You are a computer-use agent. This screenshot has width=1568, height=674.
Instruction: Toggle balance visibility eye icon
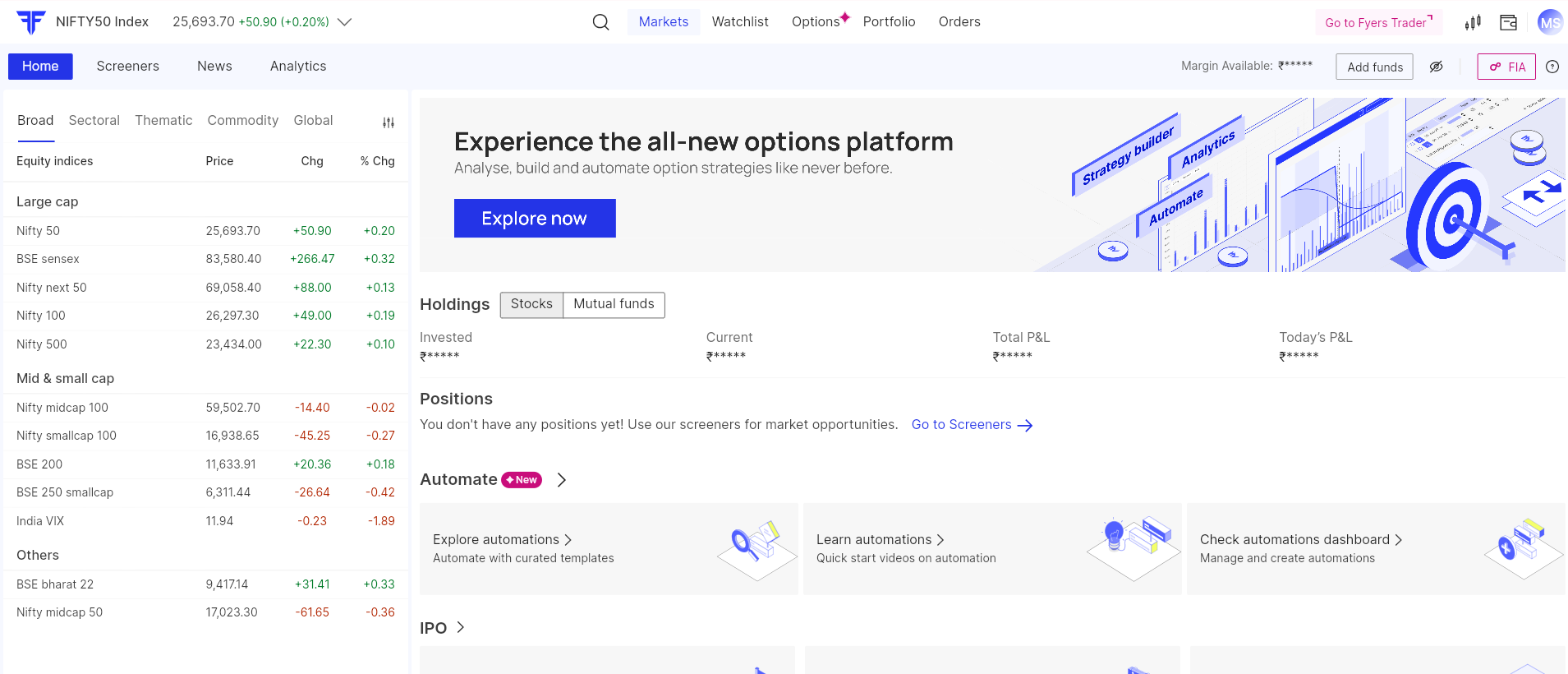click(x=1436, y=67)
